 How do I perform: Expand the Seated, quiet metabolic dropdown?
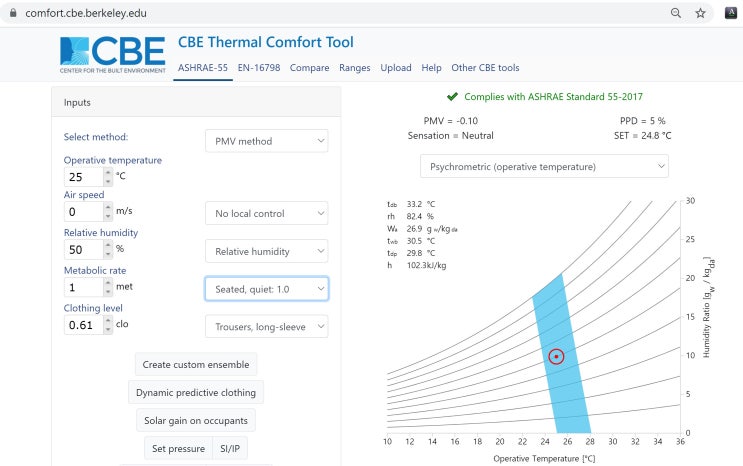coord(266,289)
